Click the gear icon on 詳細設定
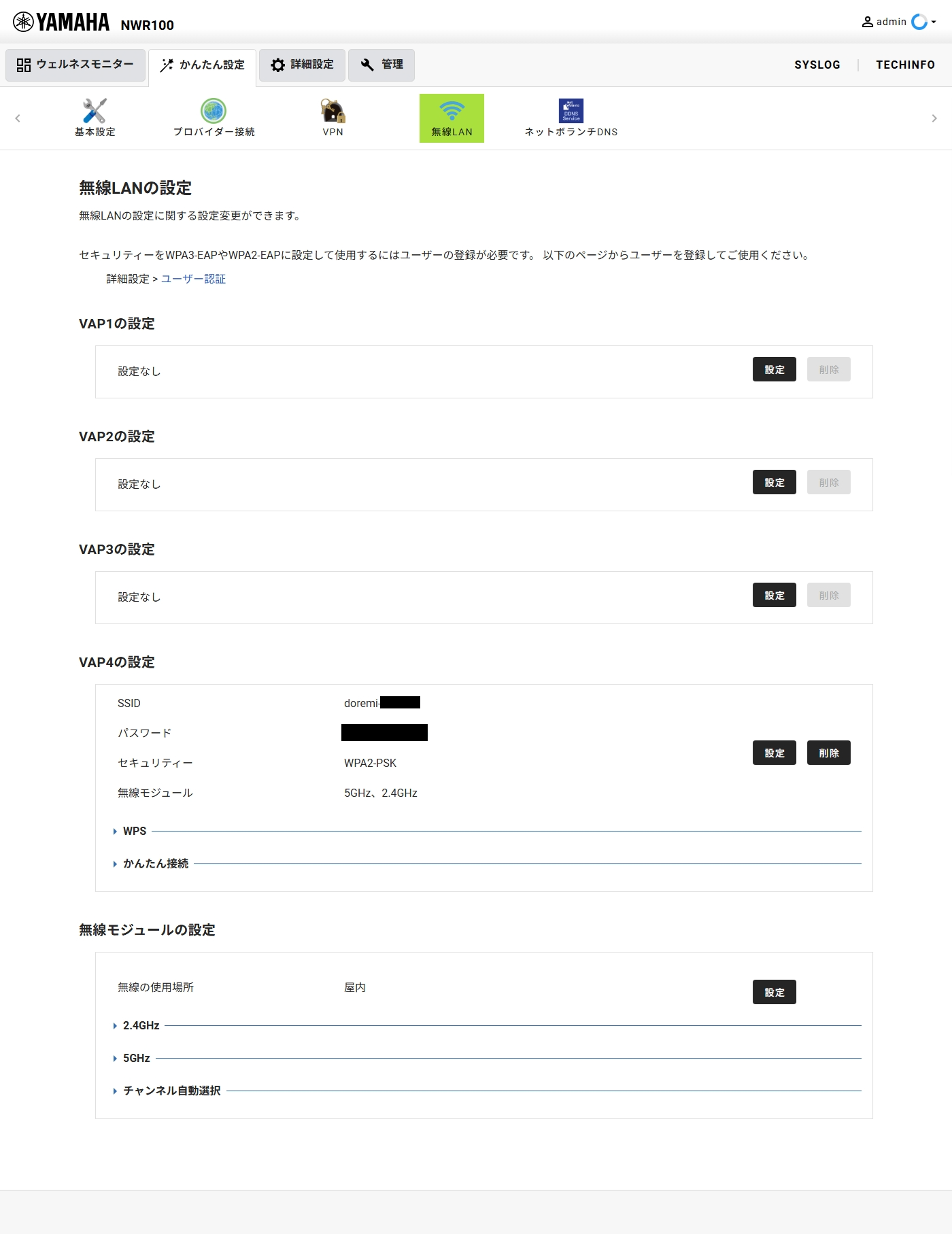Viewport: 952px width, 1234px height. tap(277, 65)
